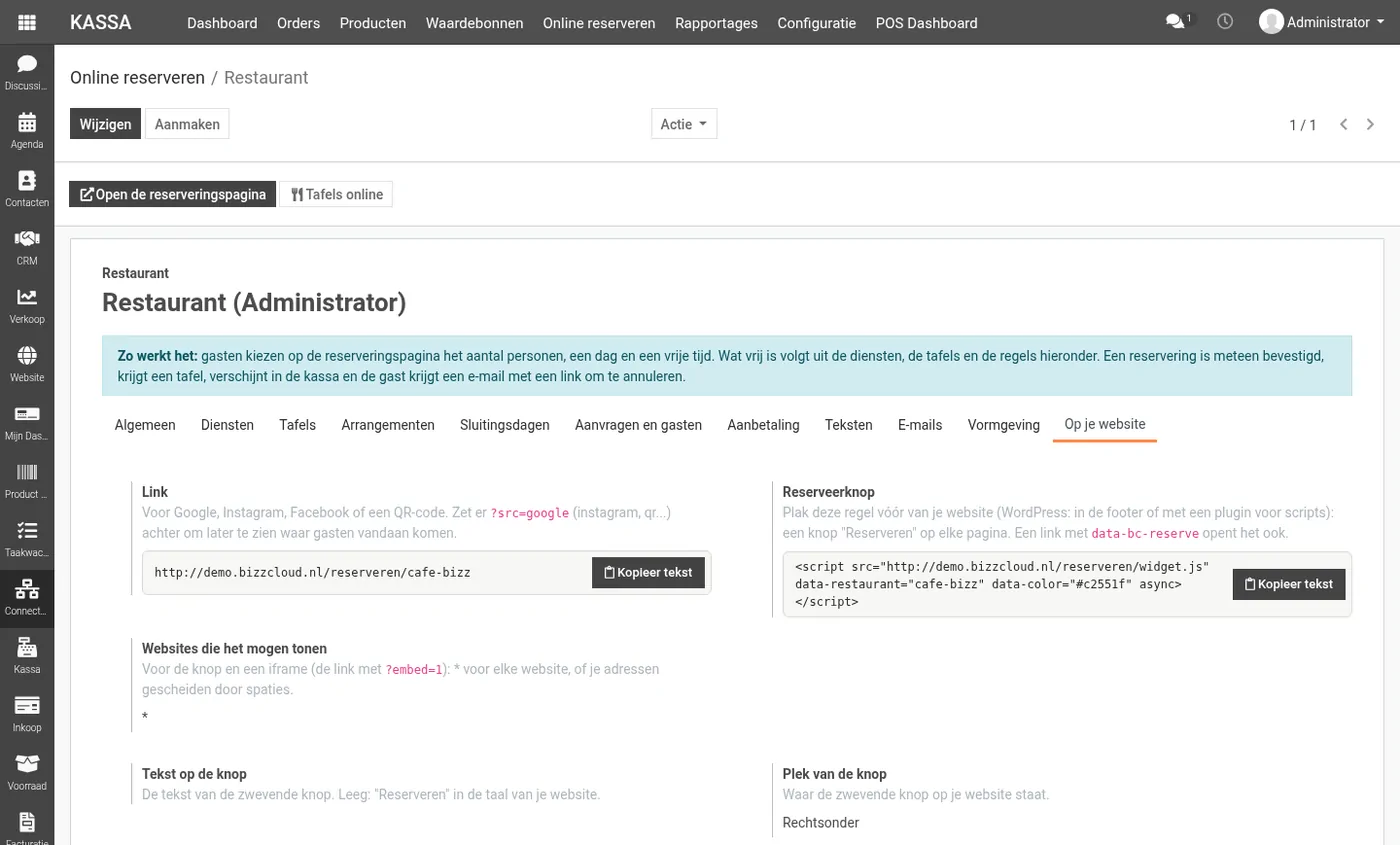The width and height of the screenshot is (1400, 845).
Task: Go to next record arrow
Action: [x=1371, y=125]
